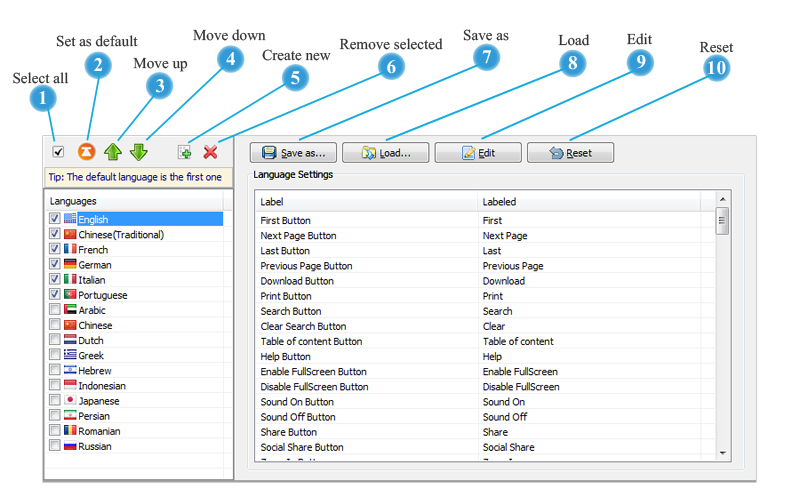
Task: Click the scrollbar up arrow
Action: tap(723, 199)
